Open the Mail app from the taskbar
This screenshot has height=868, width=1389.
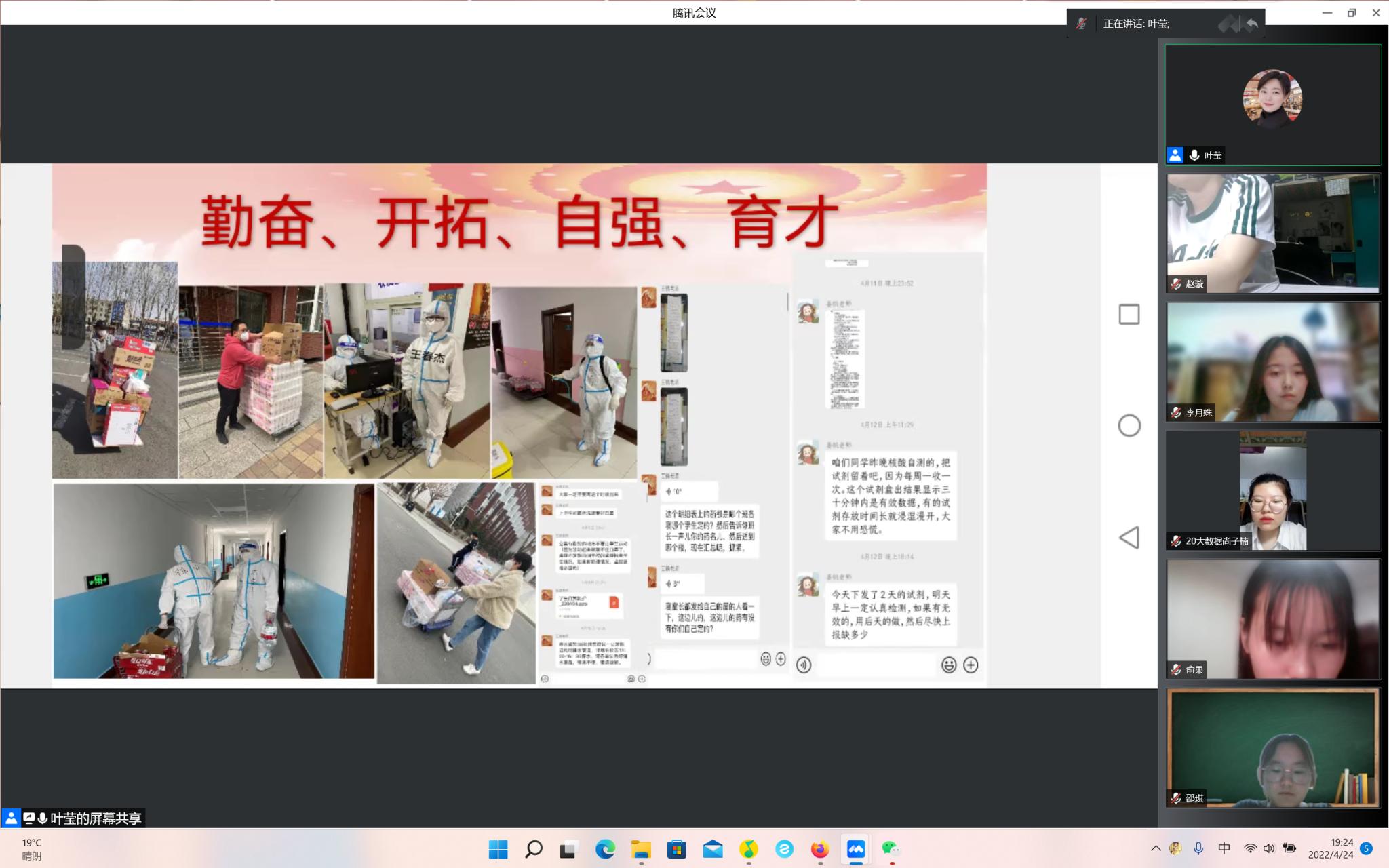(x=713, y=849)
